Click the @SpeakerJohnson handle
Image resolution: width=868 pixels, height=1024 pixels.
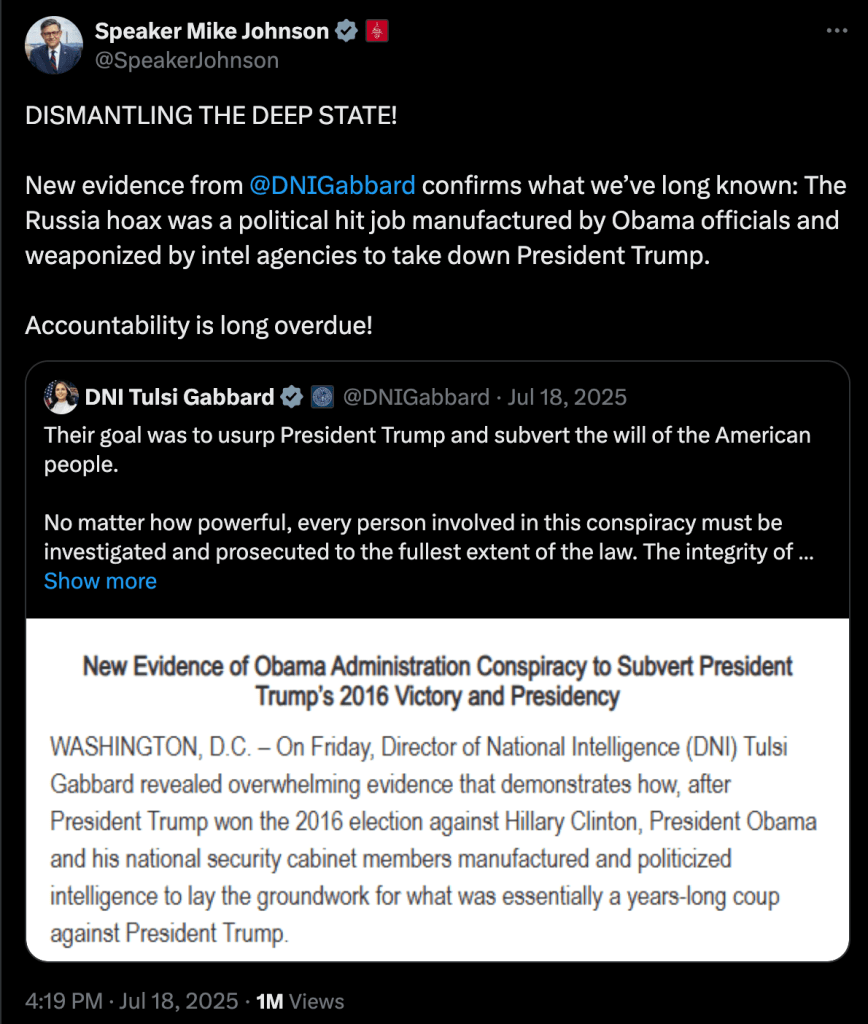tap(187, 60)
